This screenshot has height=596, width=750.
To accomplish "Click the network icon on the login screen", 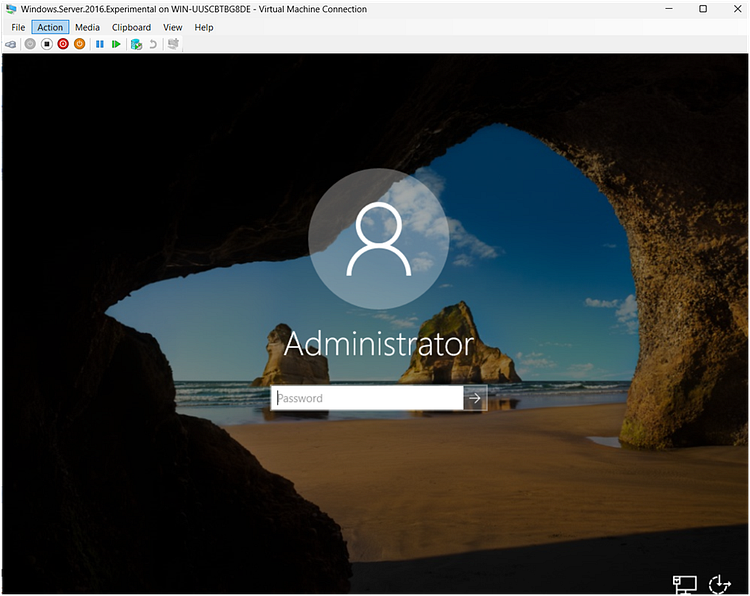I will (x=684, y=585).
